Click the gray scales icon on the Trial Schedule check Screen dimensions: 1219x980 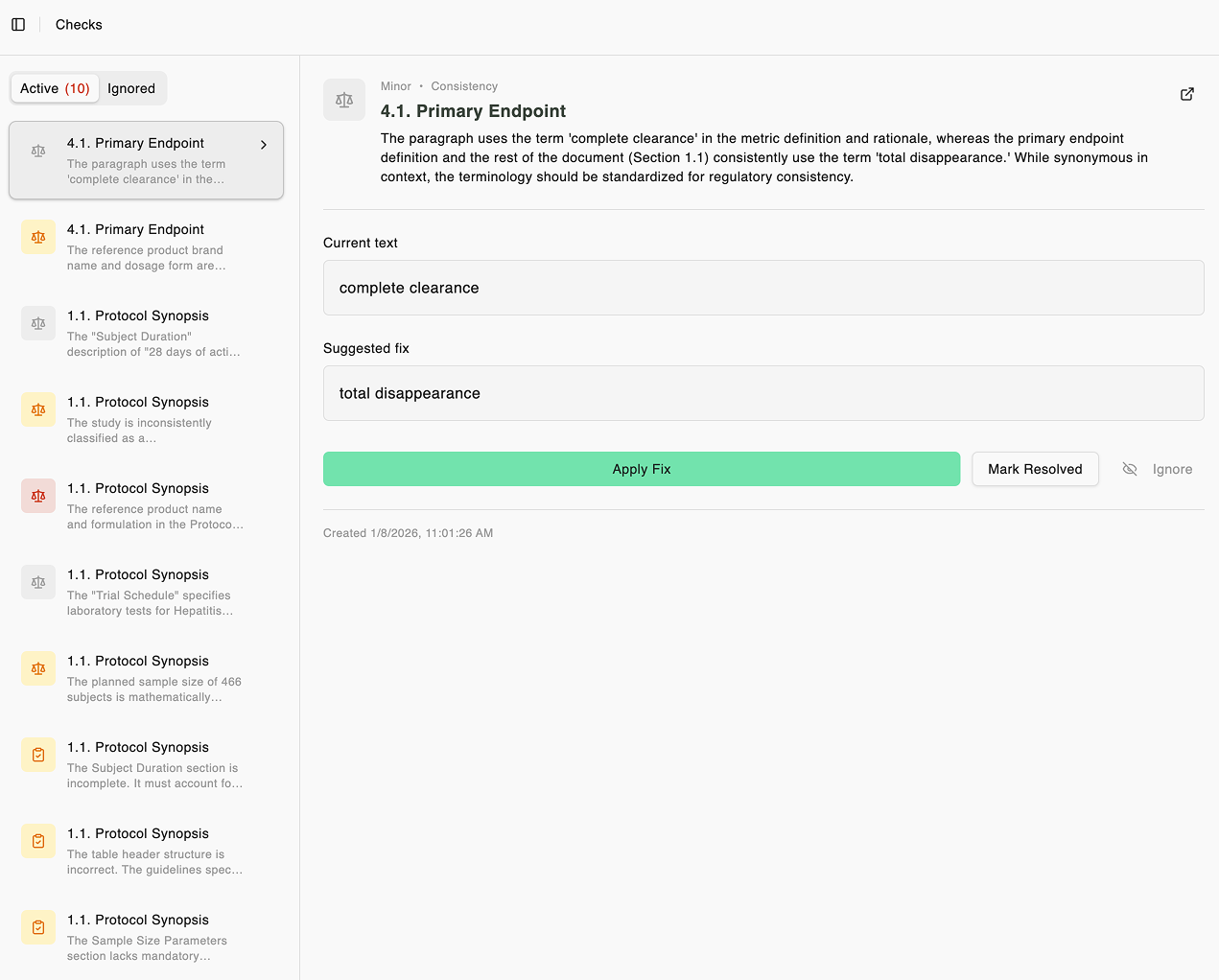37,582
